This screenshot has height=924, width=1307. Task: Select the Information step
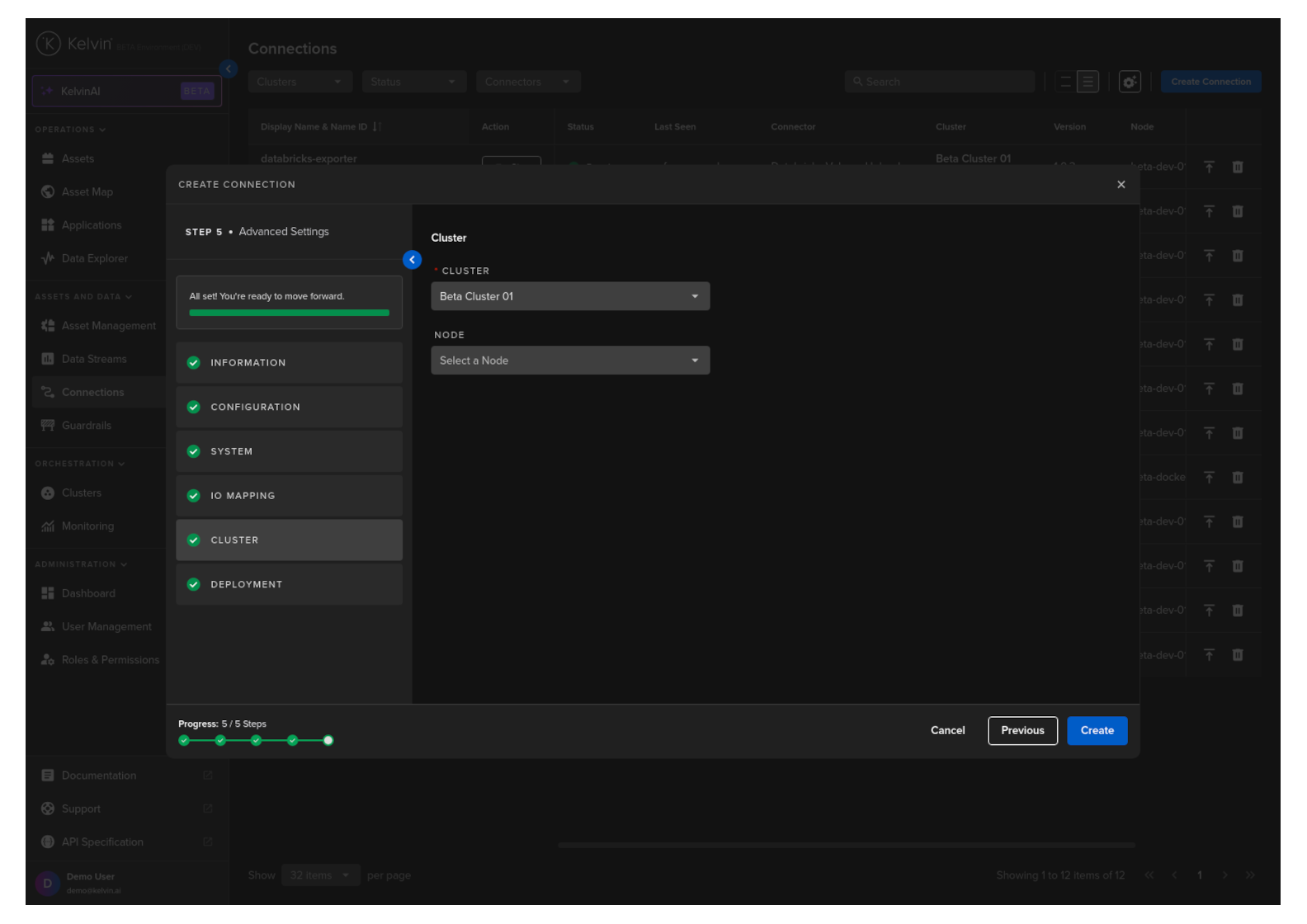[x=289, y=363]
